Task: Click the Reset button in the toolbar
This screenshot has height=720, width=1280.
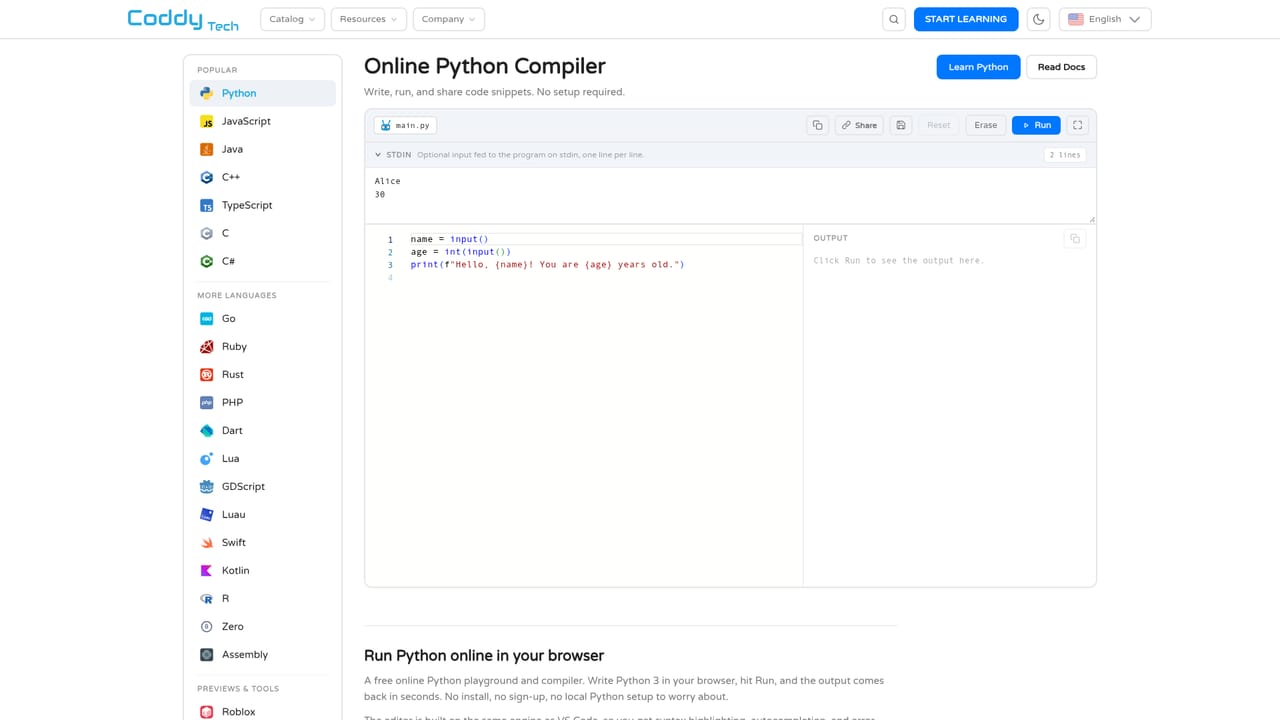Action: pos(938,125)
